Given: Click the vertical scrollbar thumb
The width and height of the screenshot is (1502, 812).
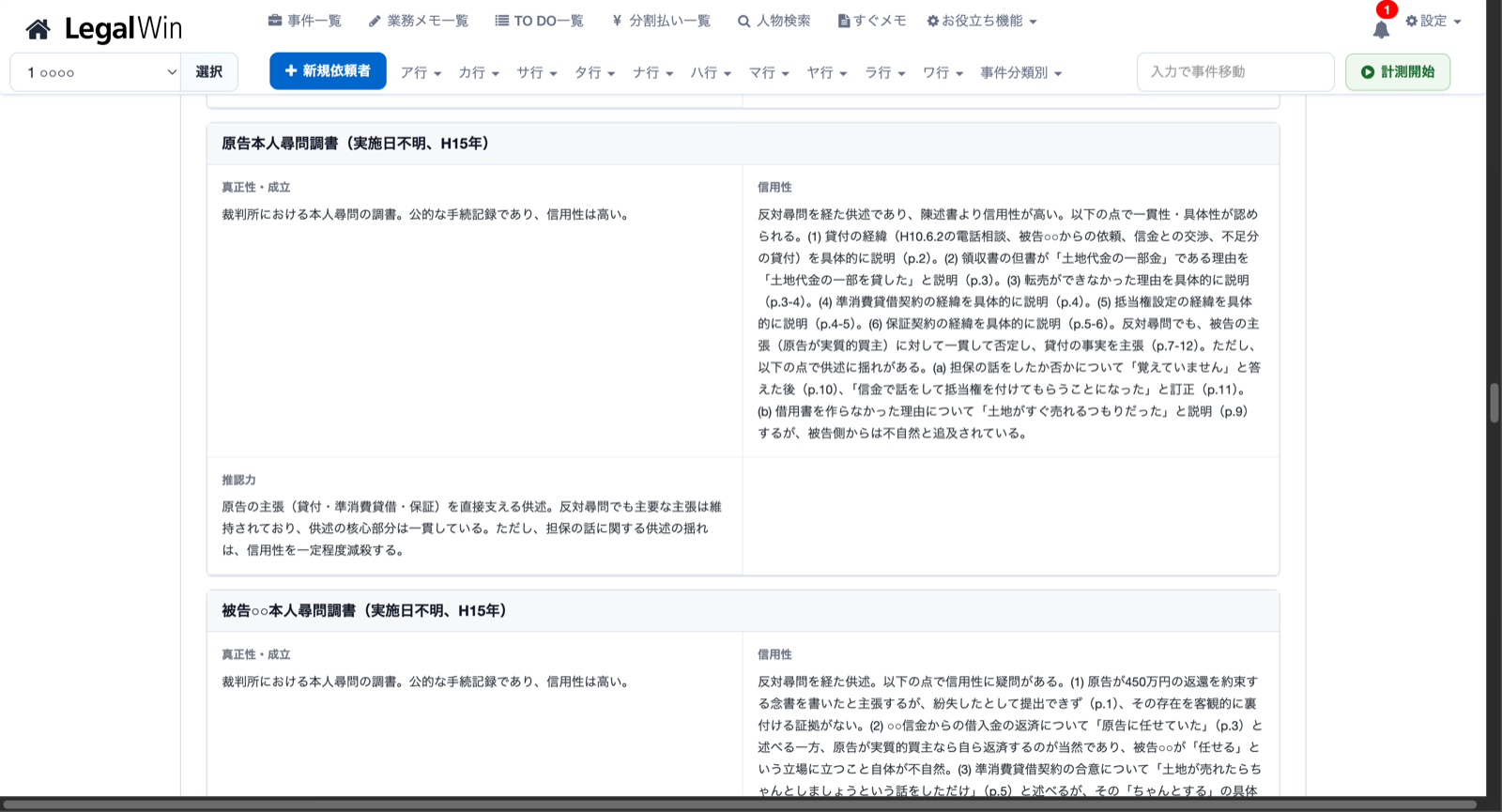Looking at the screenshot, I should [x=1494, y=403].
